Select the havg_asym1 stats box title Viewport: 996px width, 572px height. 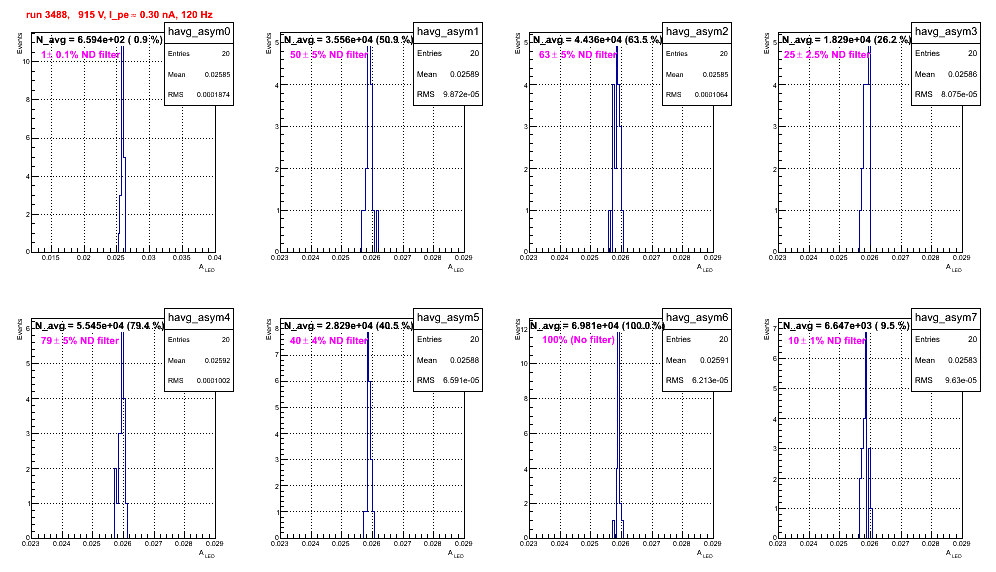click(448, 32)
